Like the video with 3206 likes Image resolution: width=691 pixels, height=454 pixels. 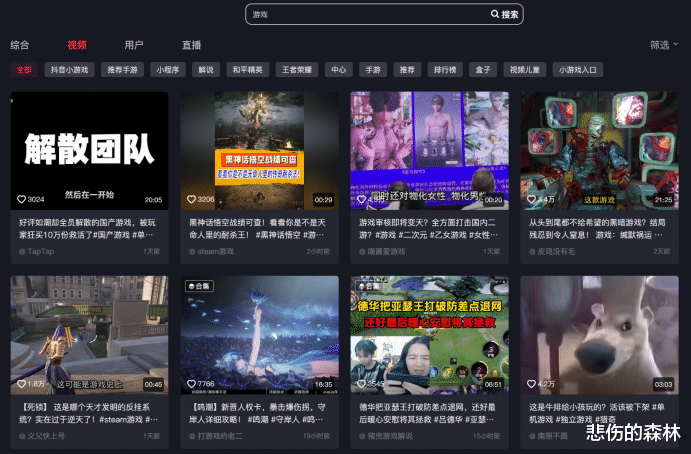pos(191,199)
